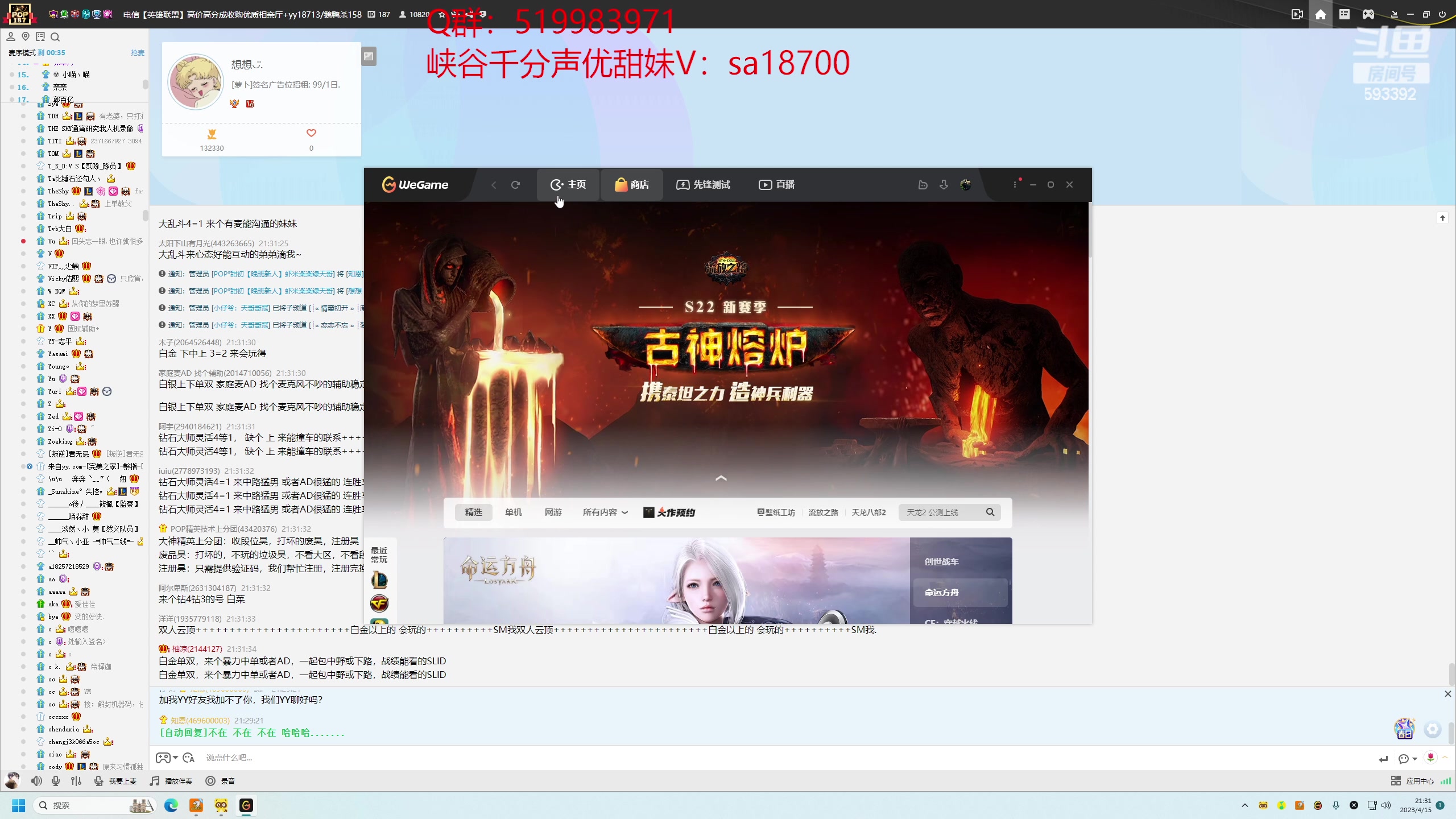Screen dimensions: 1456x819
Task: Launch CrossFire recent game icon
Action: [x=379, y=603]
